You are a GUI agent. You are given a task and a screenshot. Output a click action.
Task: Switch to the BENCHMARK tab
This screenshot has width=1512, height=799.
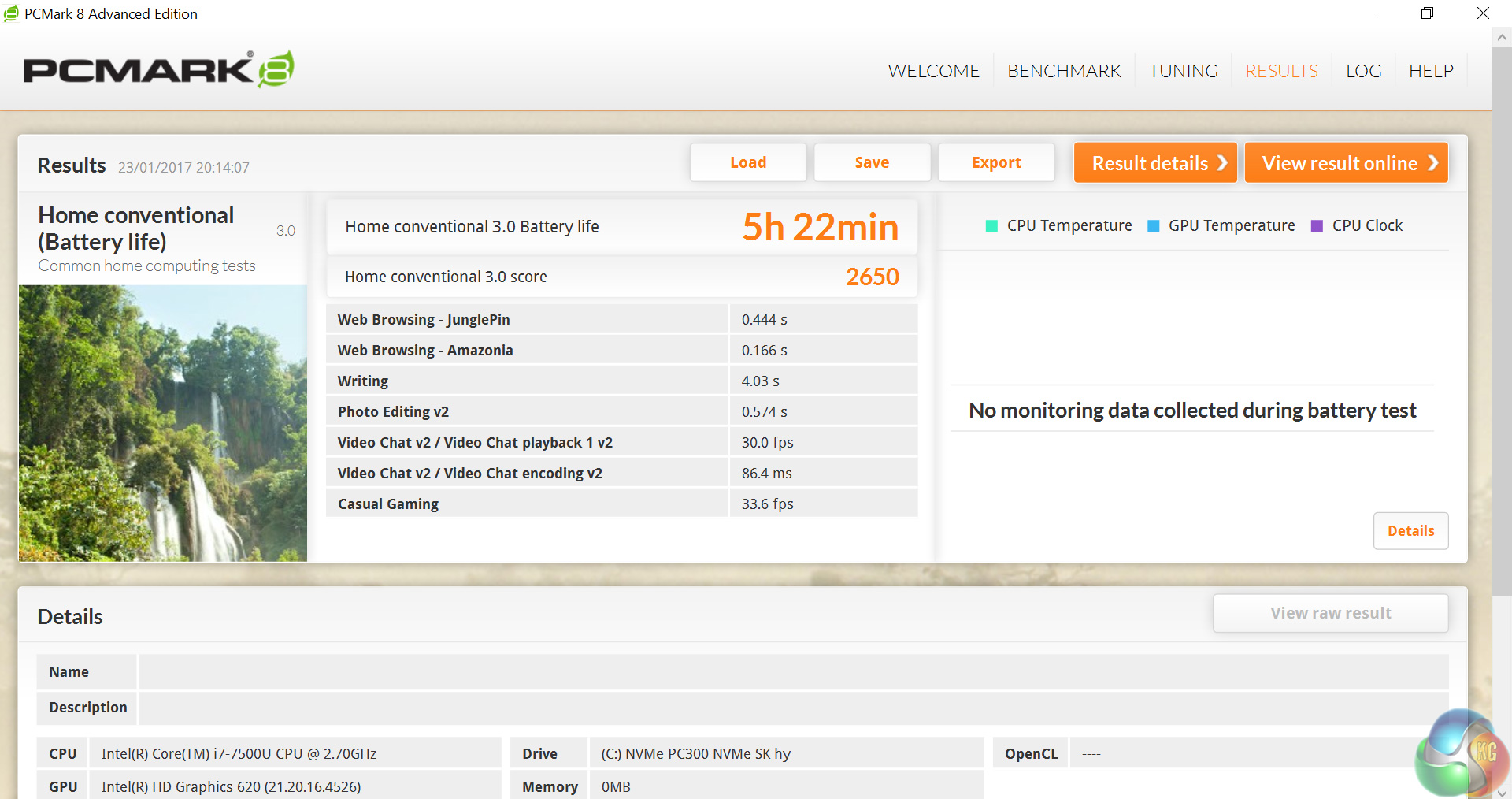[1064, 71]
